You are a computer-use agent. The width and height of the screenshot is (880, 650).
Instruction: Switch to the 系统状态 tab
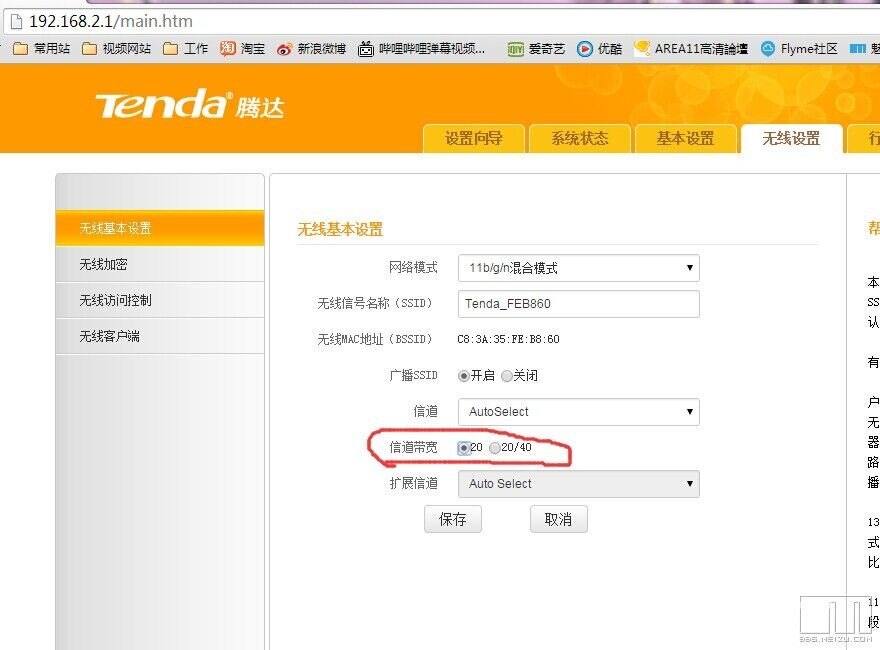(579, 139)
